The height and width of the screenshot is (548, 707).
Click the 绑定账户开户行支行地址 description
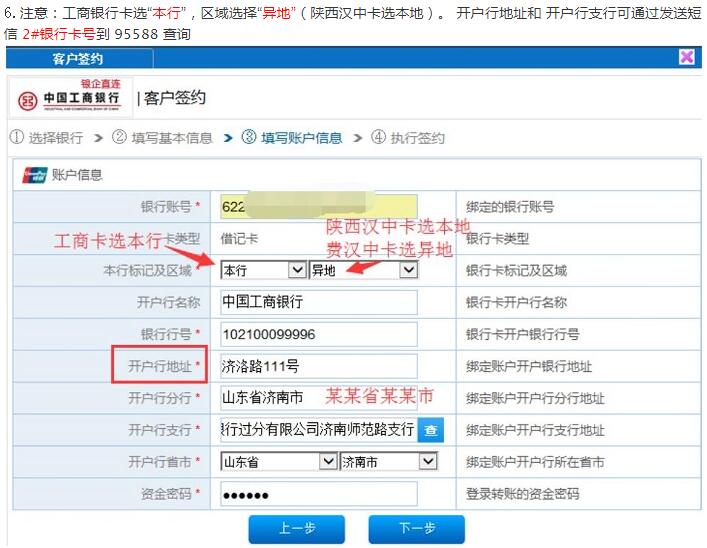click(x=535, y=430)
